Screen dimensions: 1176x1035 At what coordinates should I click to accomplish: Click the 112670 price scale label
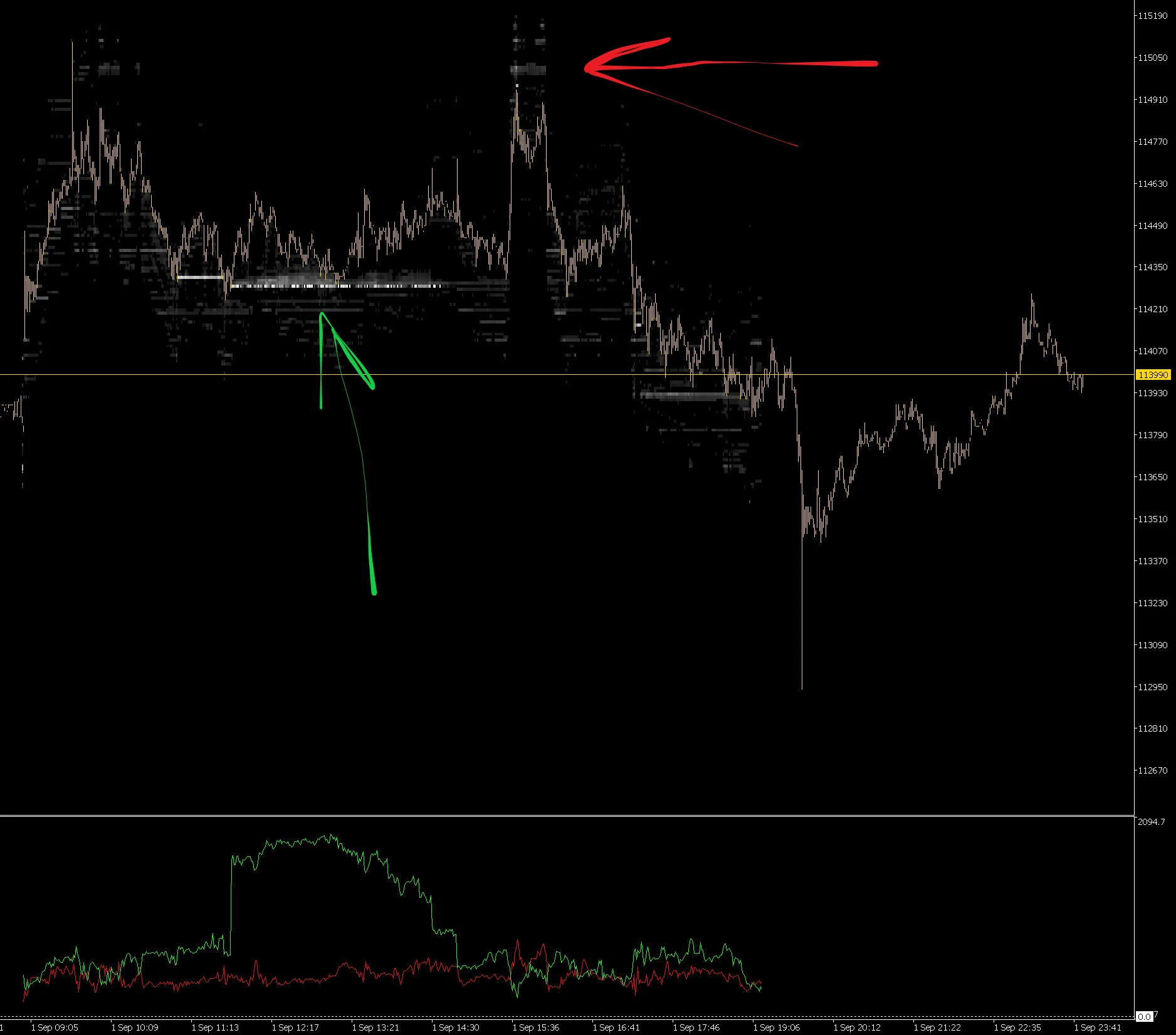[1153, 770]
